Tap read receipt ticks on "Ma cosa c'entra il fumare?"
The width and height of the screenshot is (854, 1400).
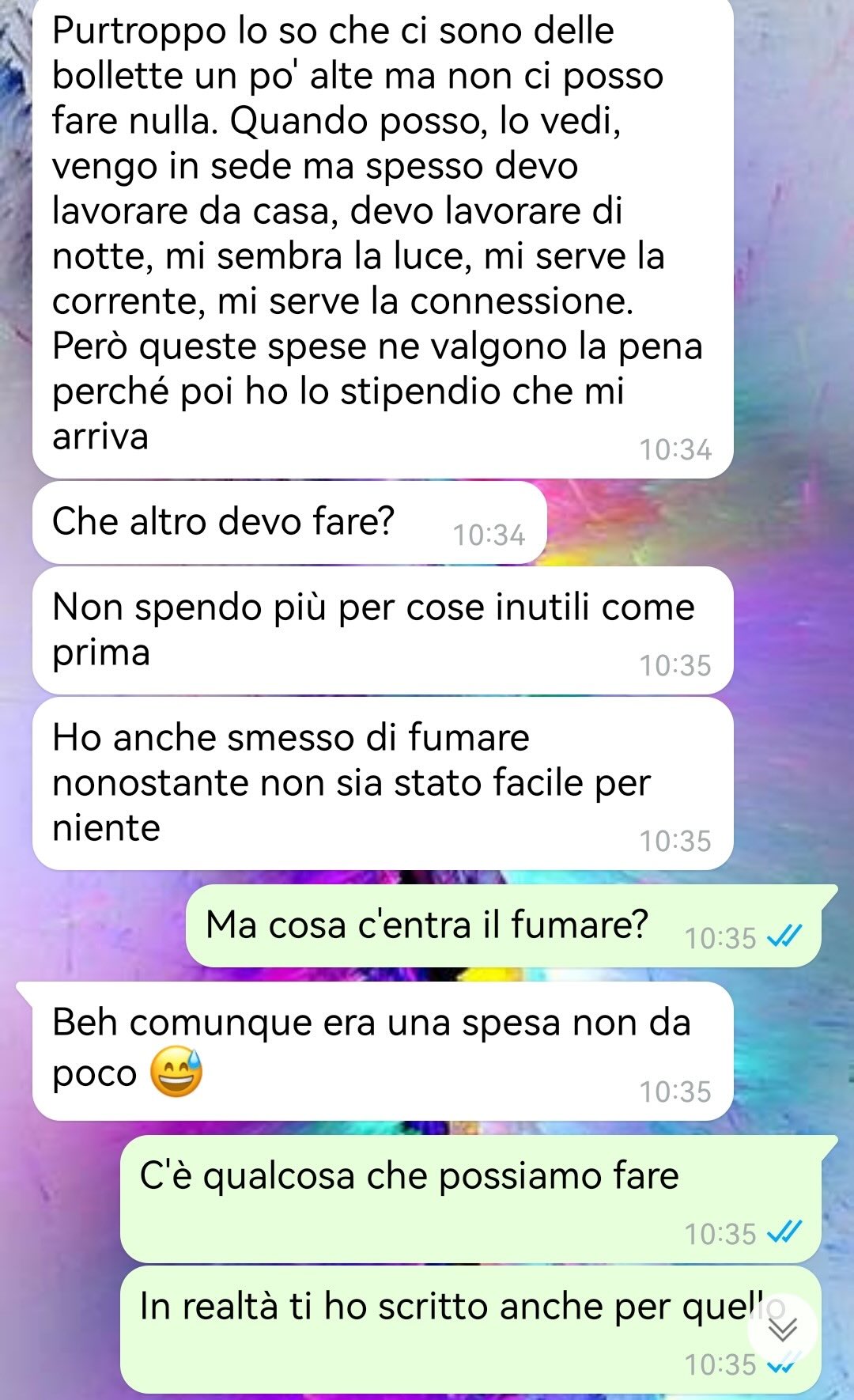784,937
